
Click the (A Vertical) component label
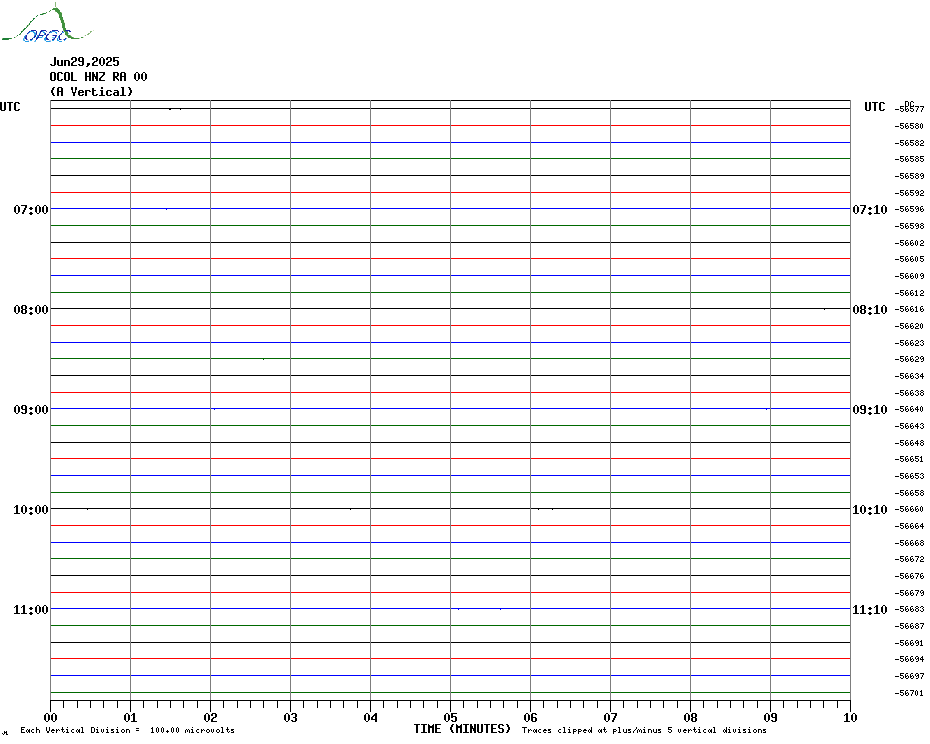[x=91, y=92]
